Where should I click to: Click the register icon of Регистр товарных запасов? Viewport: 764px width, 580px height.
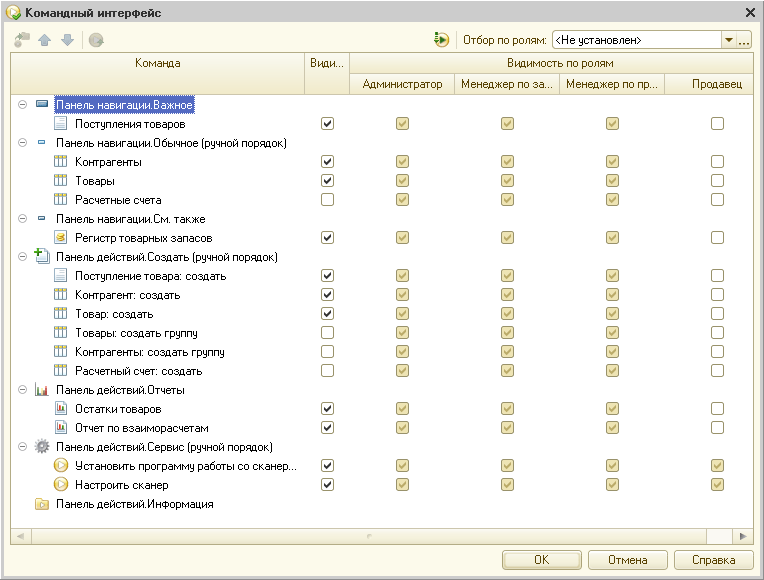(x=60, y=237)
